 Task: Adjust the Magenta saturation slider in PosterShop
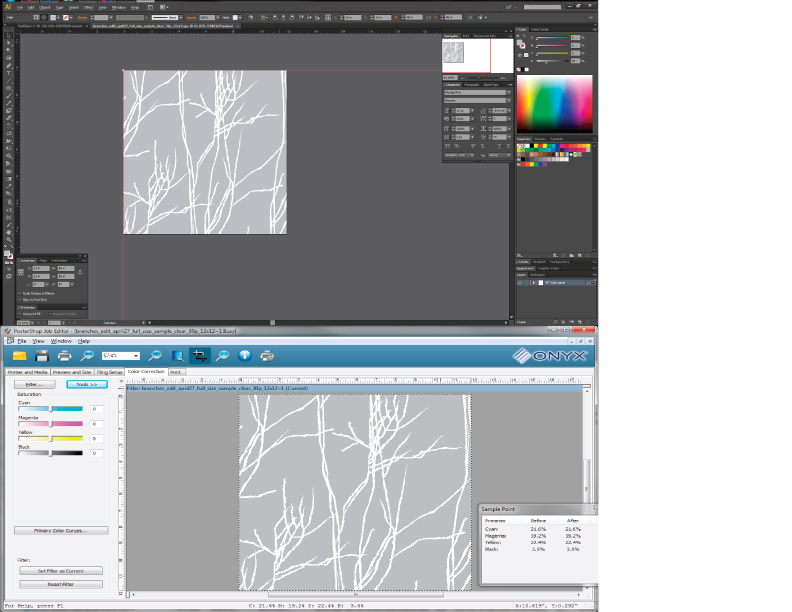[51, 424]
